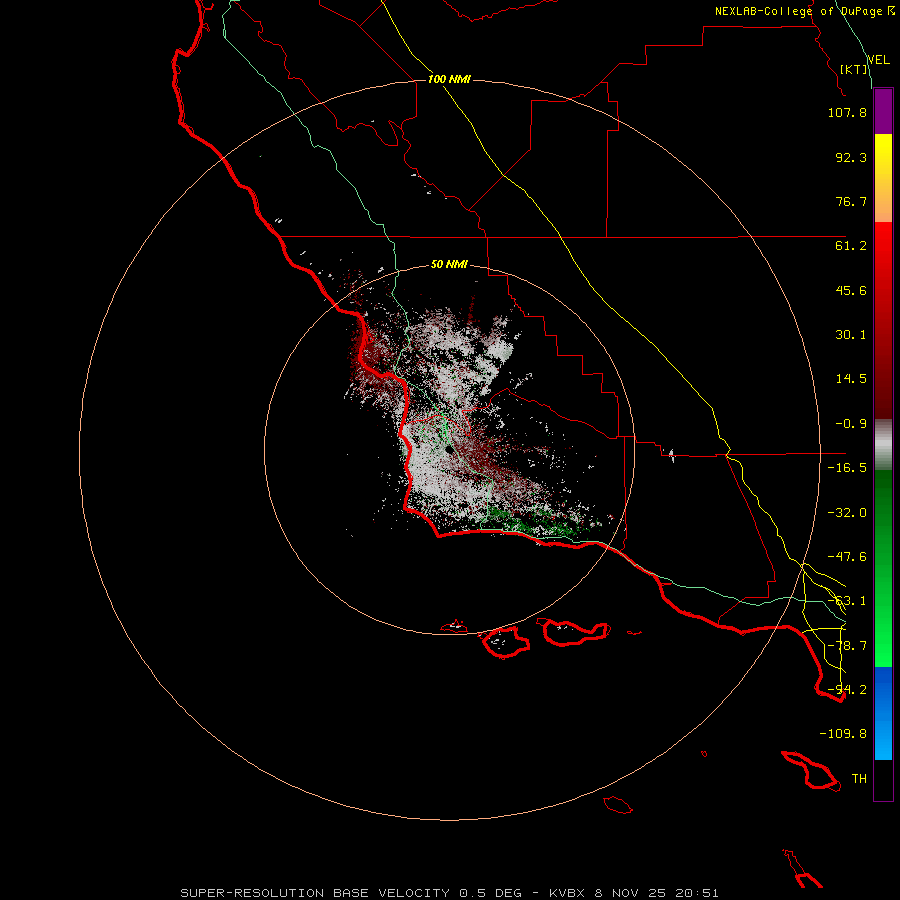Click the -109.8 velocity scale value
This screenshot has width=900, height=900.
coord(843,734)
